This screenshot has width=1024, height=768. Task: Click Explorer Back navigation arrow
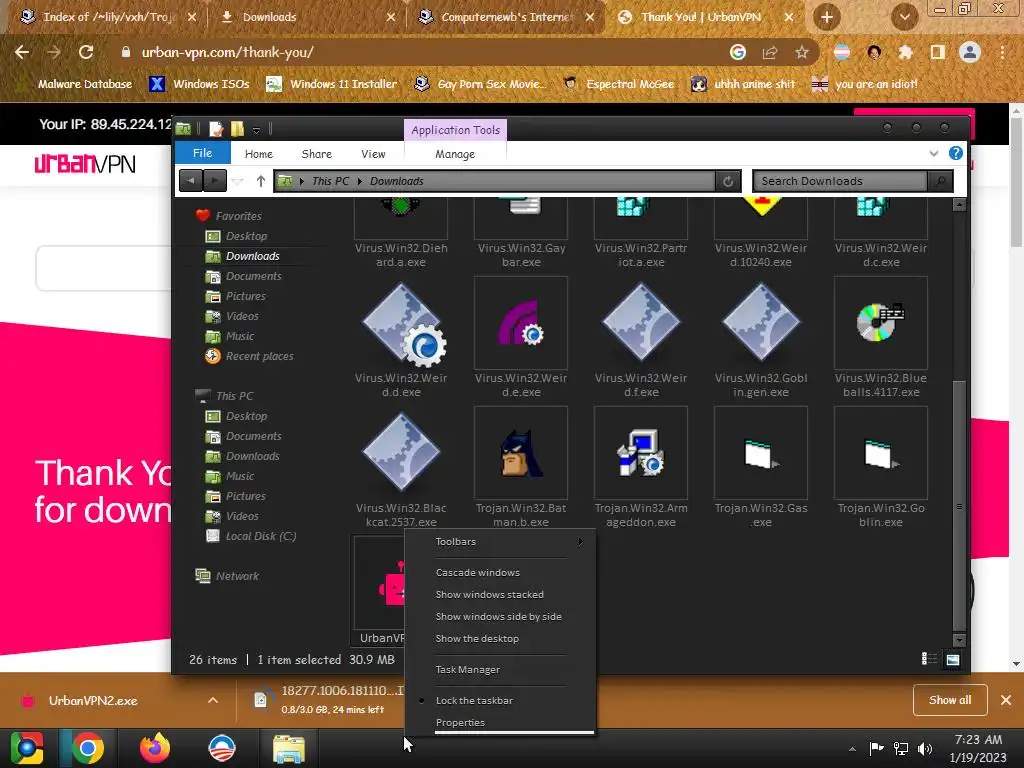(x=191, y=181)
